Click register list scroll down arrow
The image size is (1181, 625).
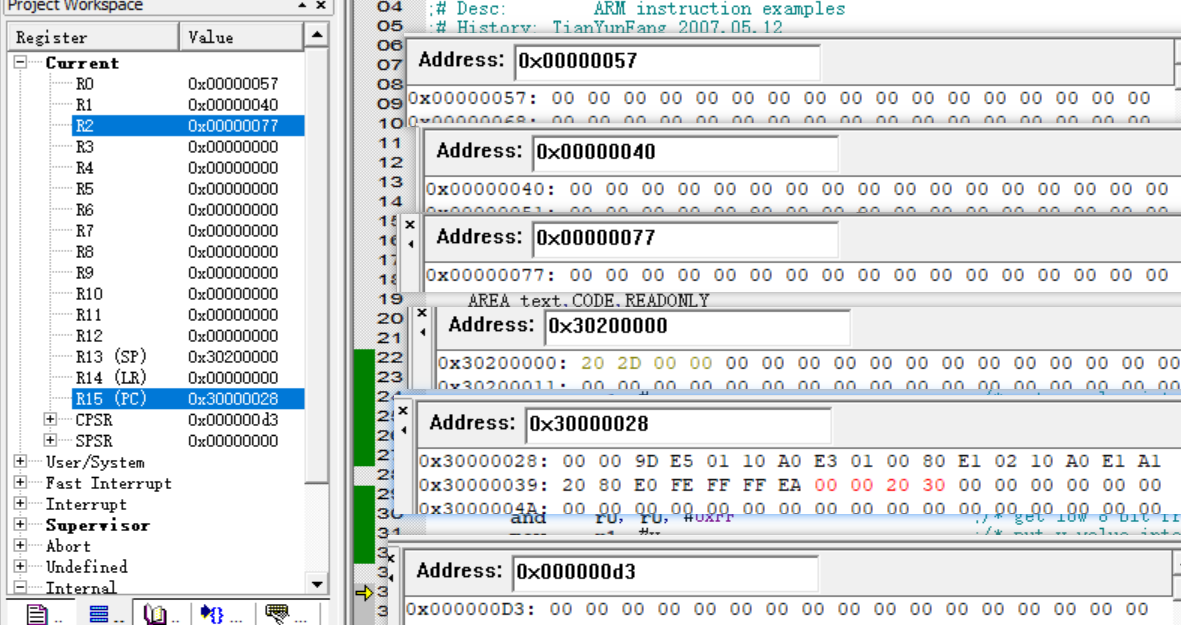[317, 584]
